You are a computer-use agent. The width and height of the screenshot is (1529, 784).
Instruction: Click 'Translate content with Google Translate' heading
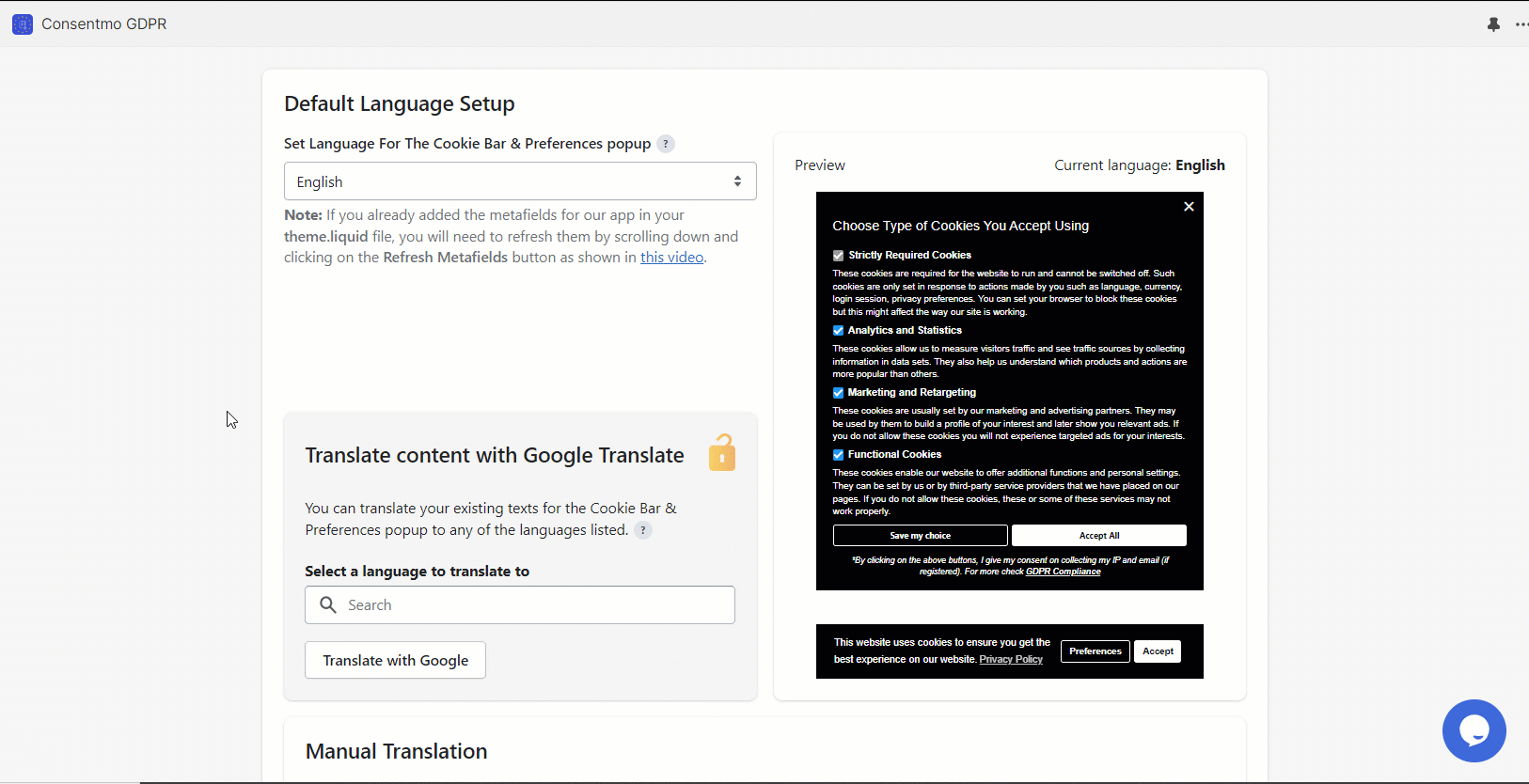tap(495, 455)
